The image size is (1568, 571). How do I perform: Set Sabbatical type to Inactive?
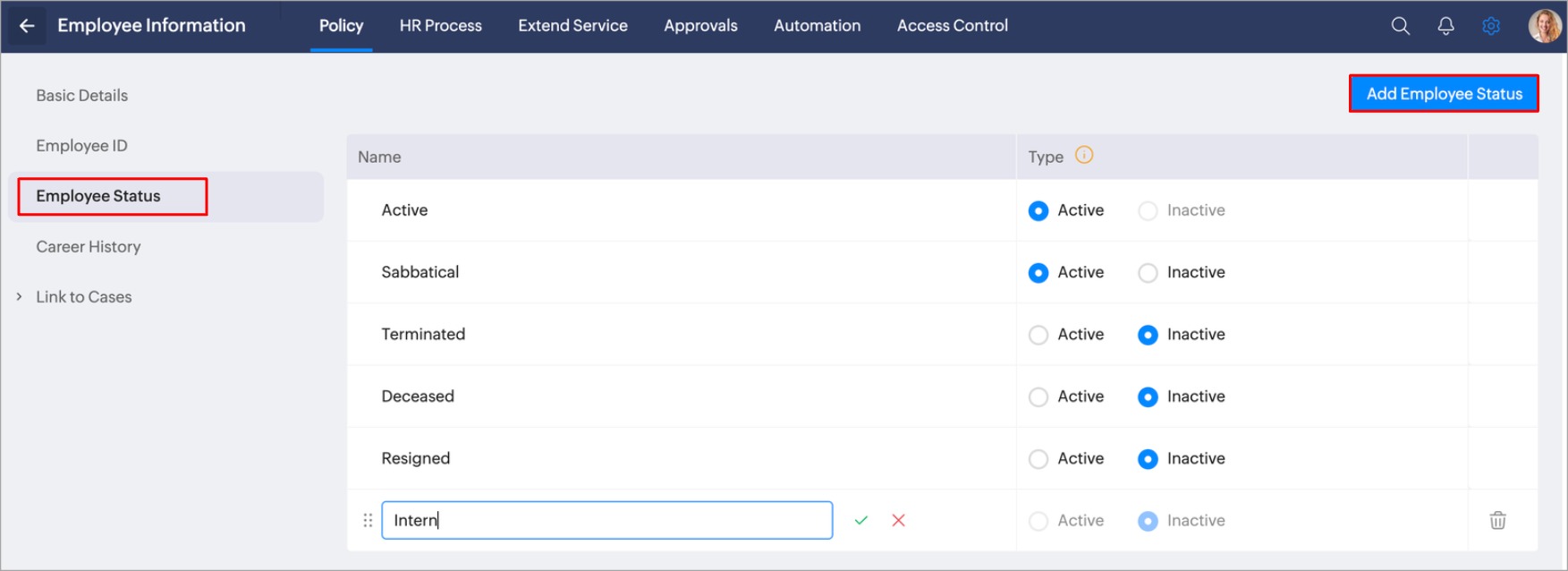point(1148,273)
